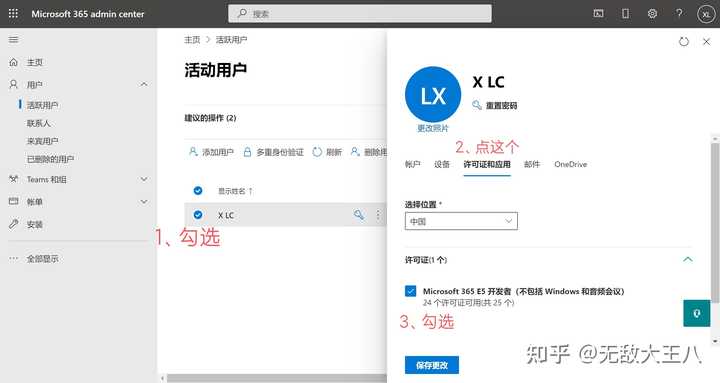Viewport: 720px width, 383px height.
Task: Click the XL account avatar
Action: pyautogui.click(x=706, y=14)
